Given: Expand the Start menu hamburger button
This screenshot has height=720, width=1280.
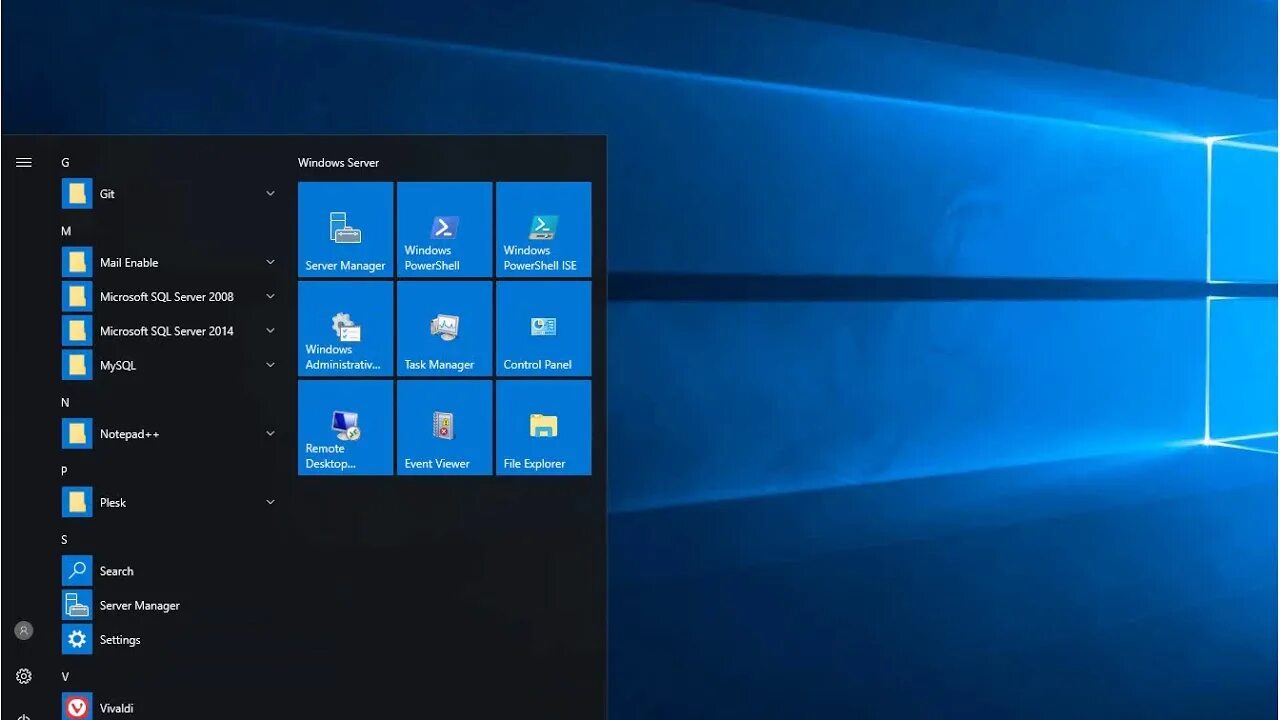Looking at the screenshot, I should pos(24,162).
